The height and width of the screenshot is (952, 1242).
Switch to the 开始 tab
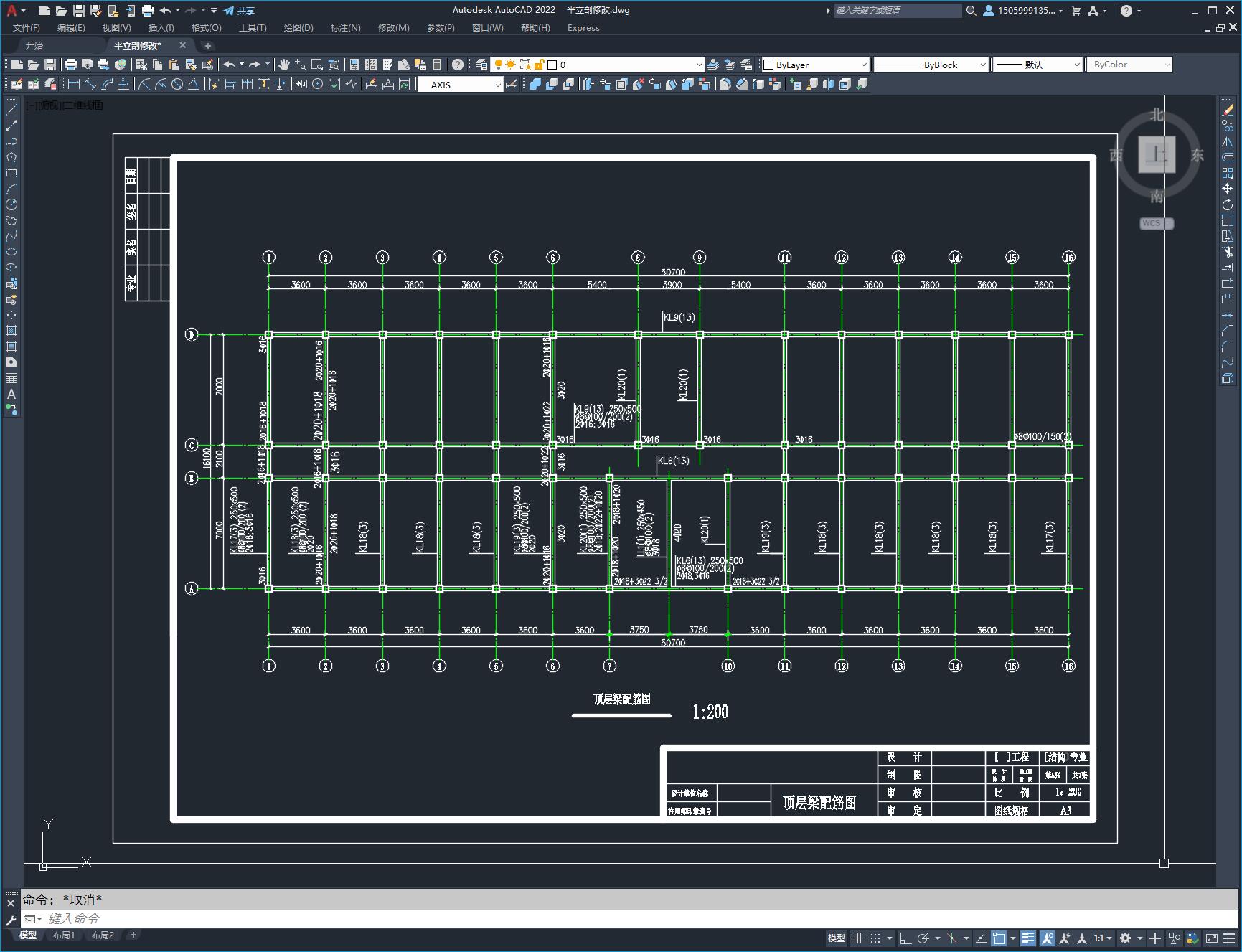click(x=34, y=45)
